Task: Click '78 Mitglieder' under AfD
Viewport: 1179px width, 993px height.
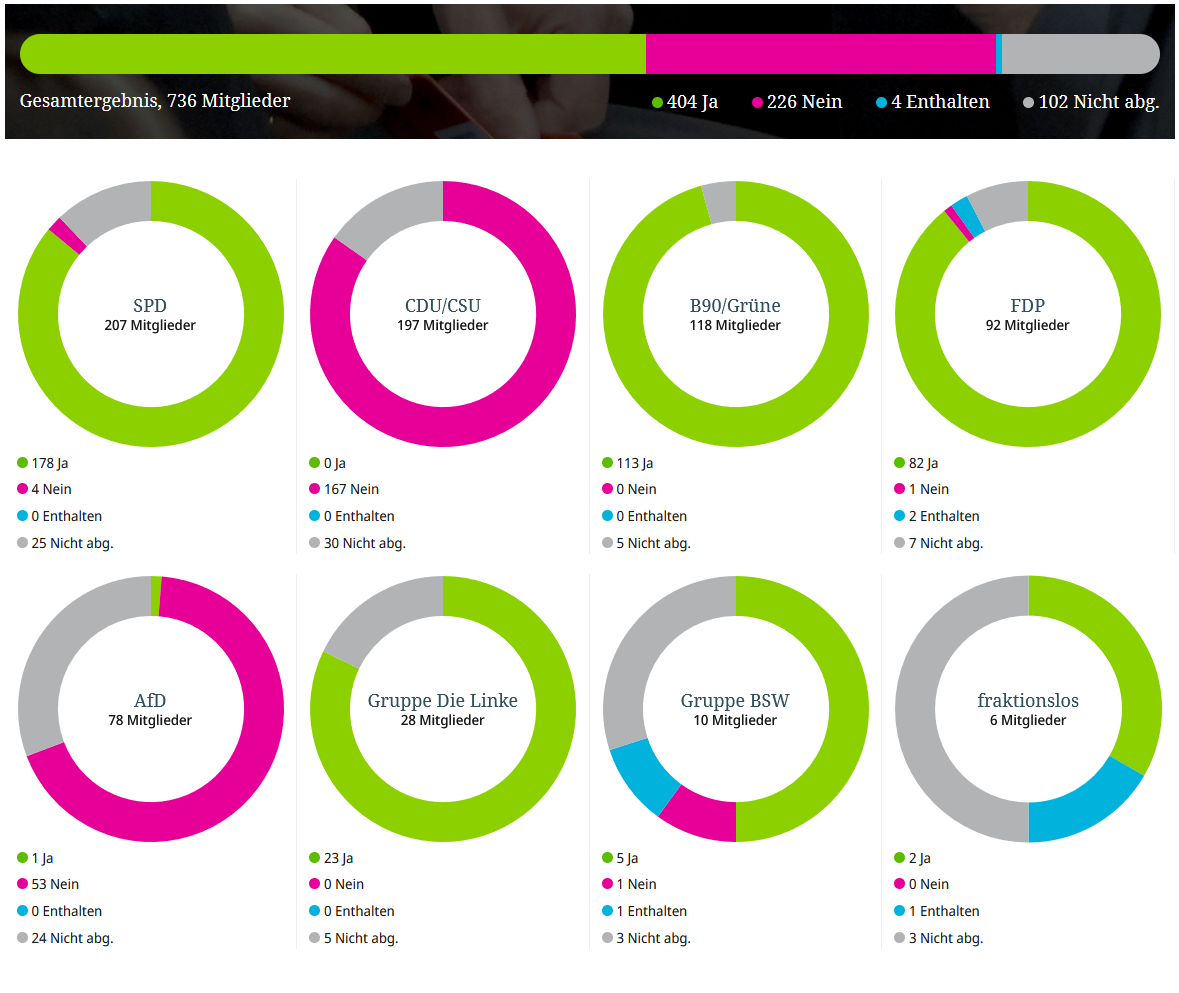Action: [150, 720]
